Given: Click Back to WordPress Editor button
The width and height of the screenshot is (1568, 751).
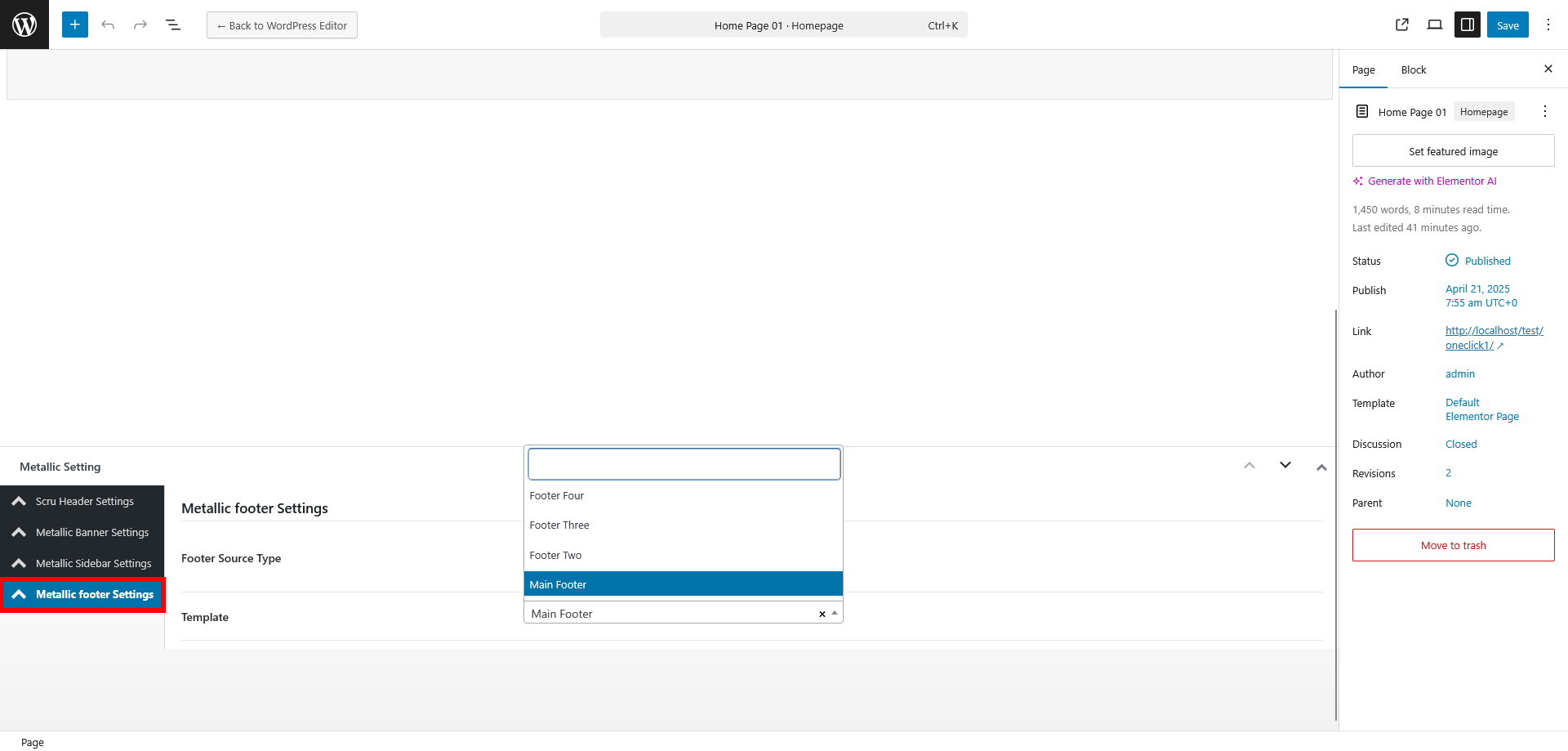Looking at the screenshot, I should (x=282, y=25).
